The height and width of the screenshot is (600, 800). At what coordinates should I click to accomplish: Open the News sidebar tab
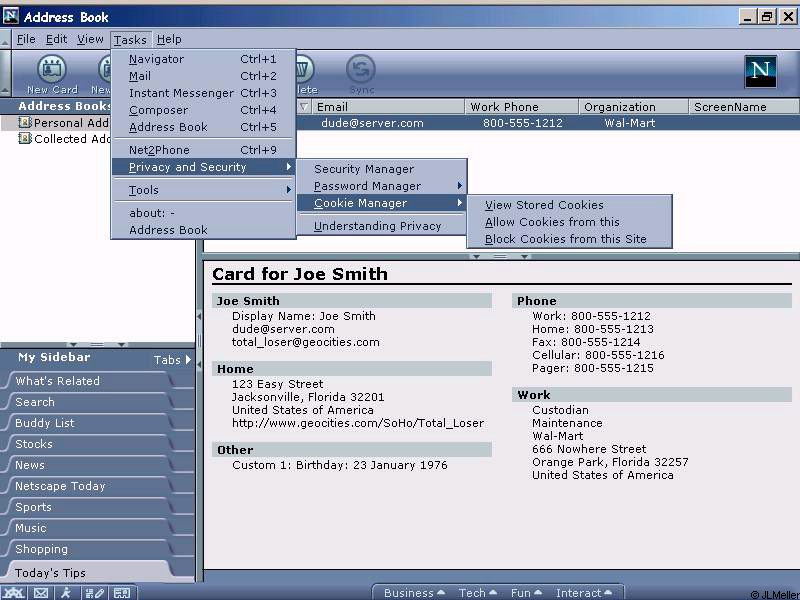coord(89,465)
